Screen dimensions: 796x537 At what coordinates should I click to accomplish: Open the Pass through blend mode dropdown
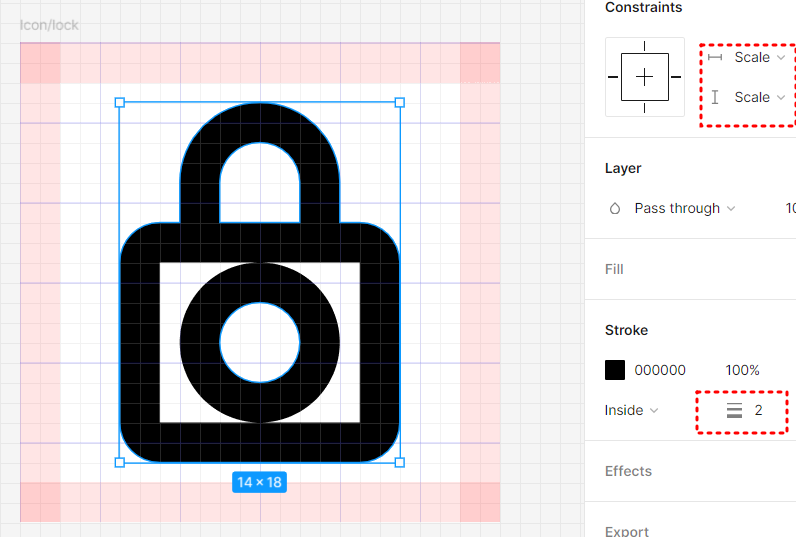pos(684,208)
